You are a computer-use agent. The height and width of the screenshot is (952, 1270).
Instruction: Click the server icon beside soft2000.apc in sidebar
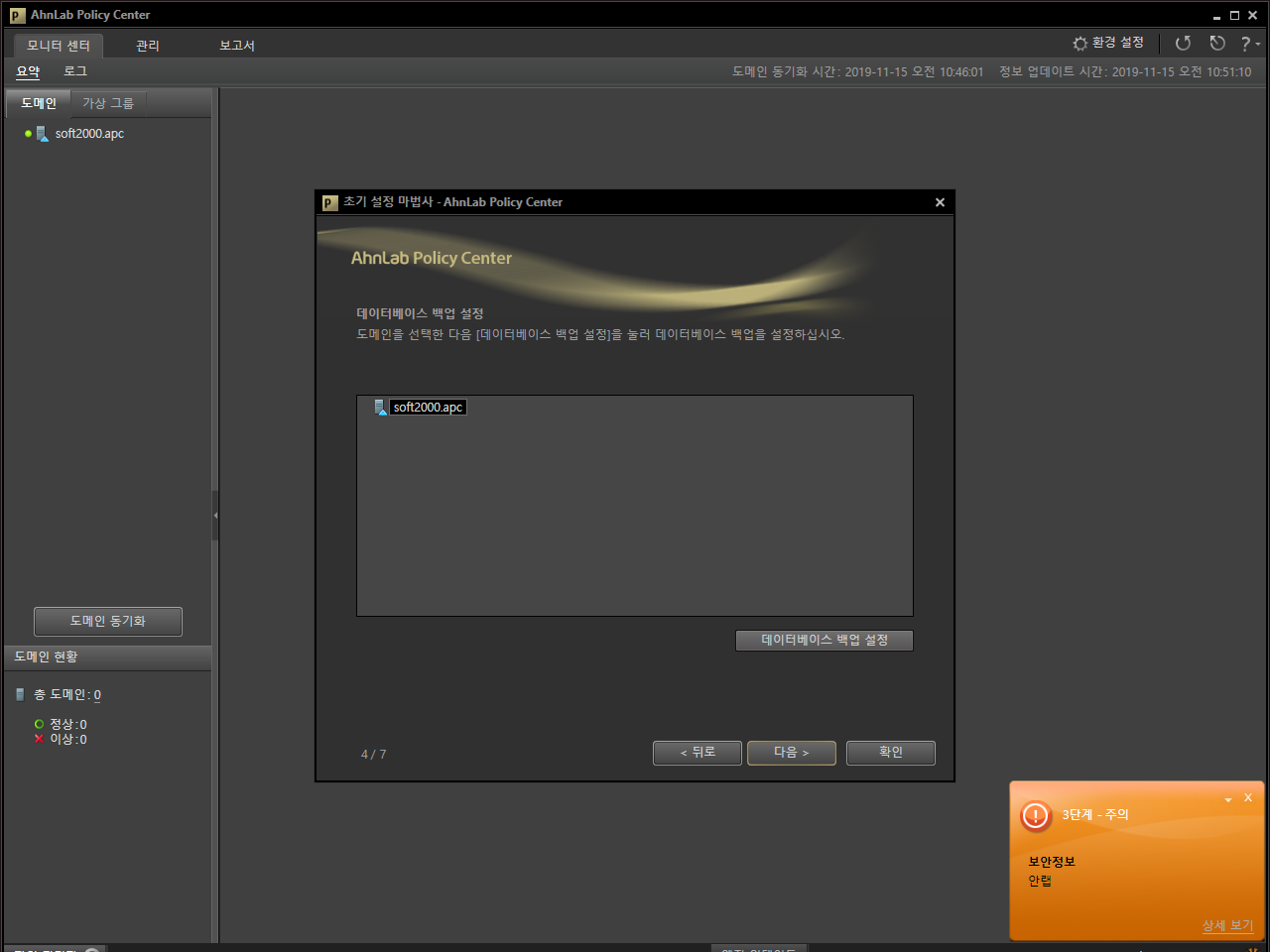[x=42, y=134]
